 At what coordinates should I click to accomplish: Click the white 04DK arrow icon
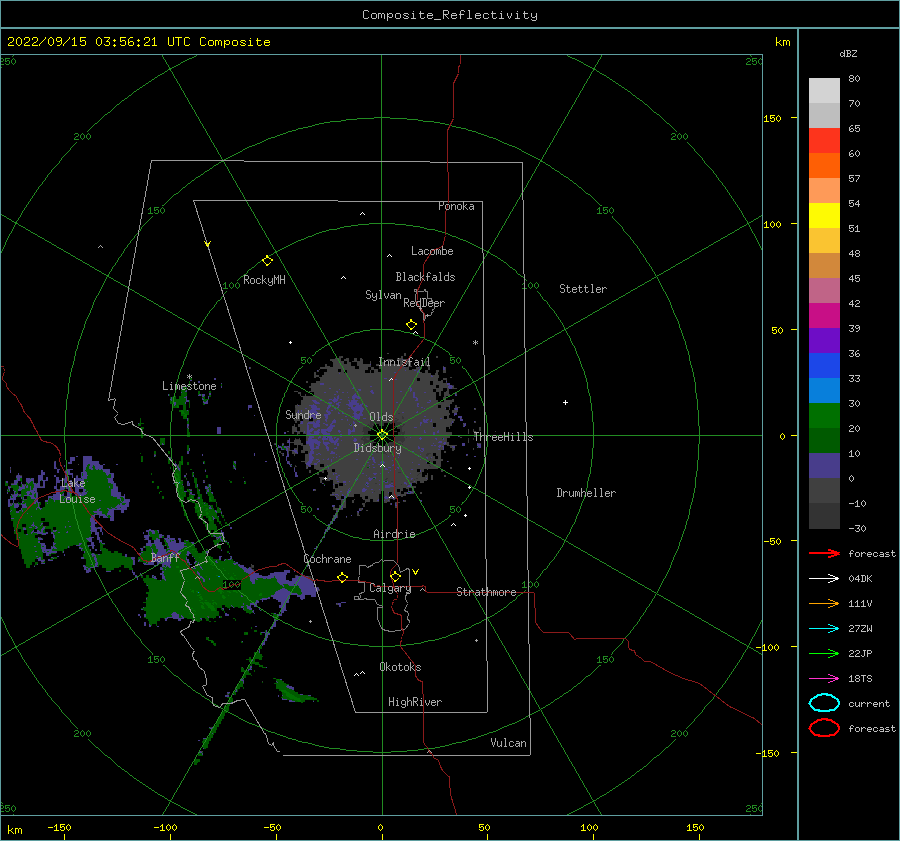click(824, 578)
